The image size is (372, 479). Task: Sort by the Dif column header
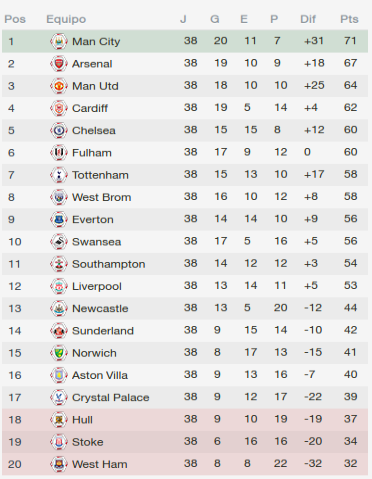pyautogui.click(x=308, y=19)
